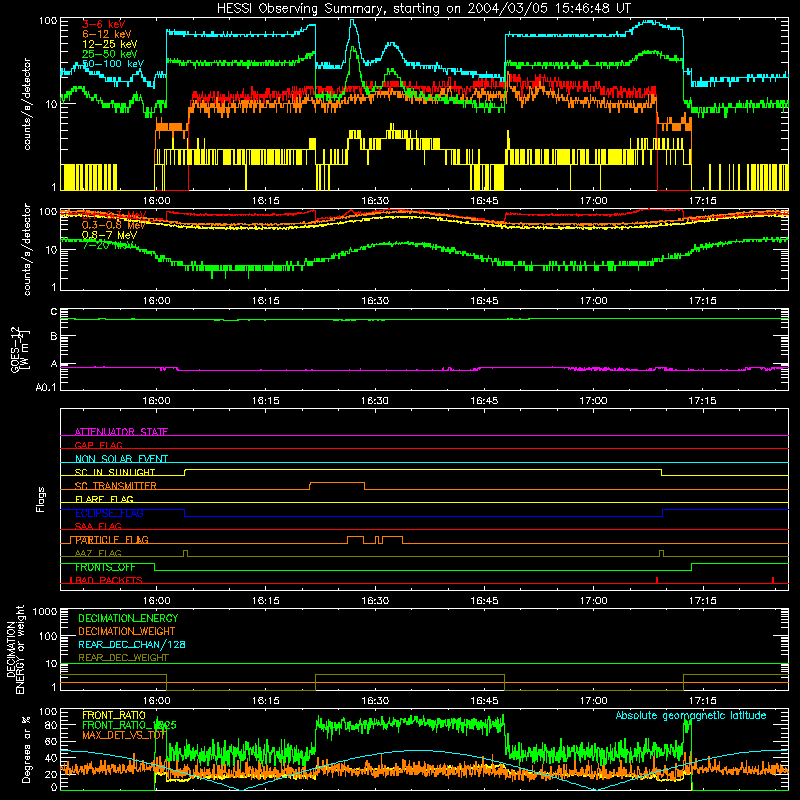The image size is (800, 800).
Task: Click the C tick label on GOES axis
Action: click(54, 312)
